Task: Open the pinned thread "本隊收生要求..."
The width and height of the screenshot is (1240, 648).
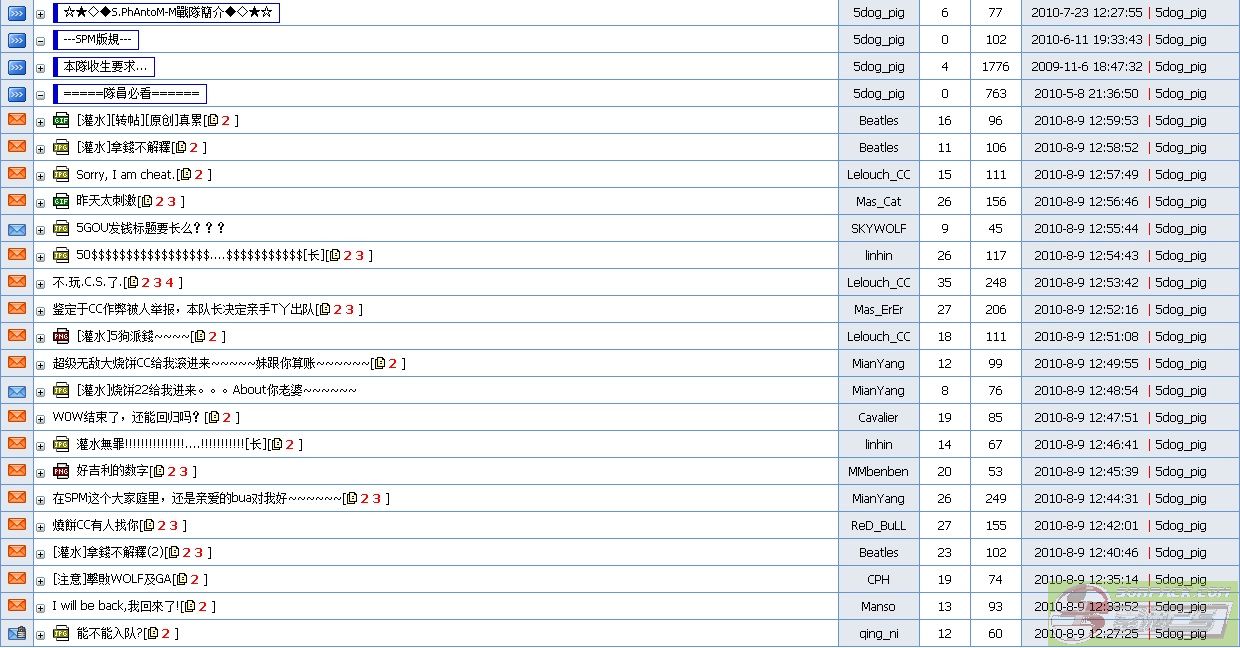Action: click(x=104, y=67)
